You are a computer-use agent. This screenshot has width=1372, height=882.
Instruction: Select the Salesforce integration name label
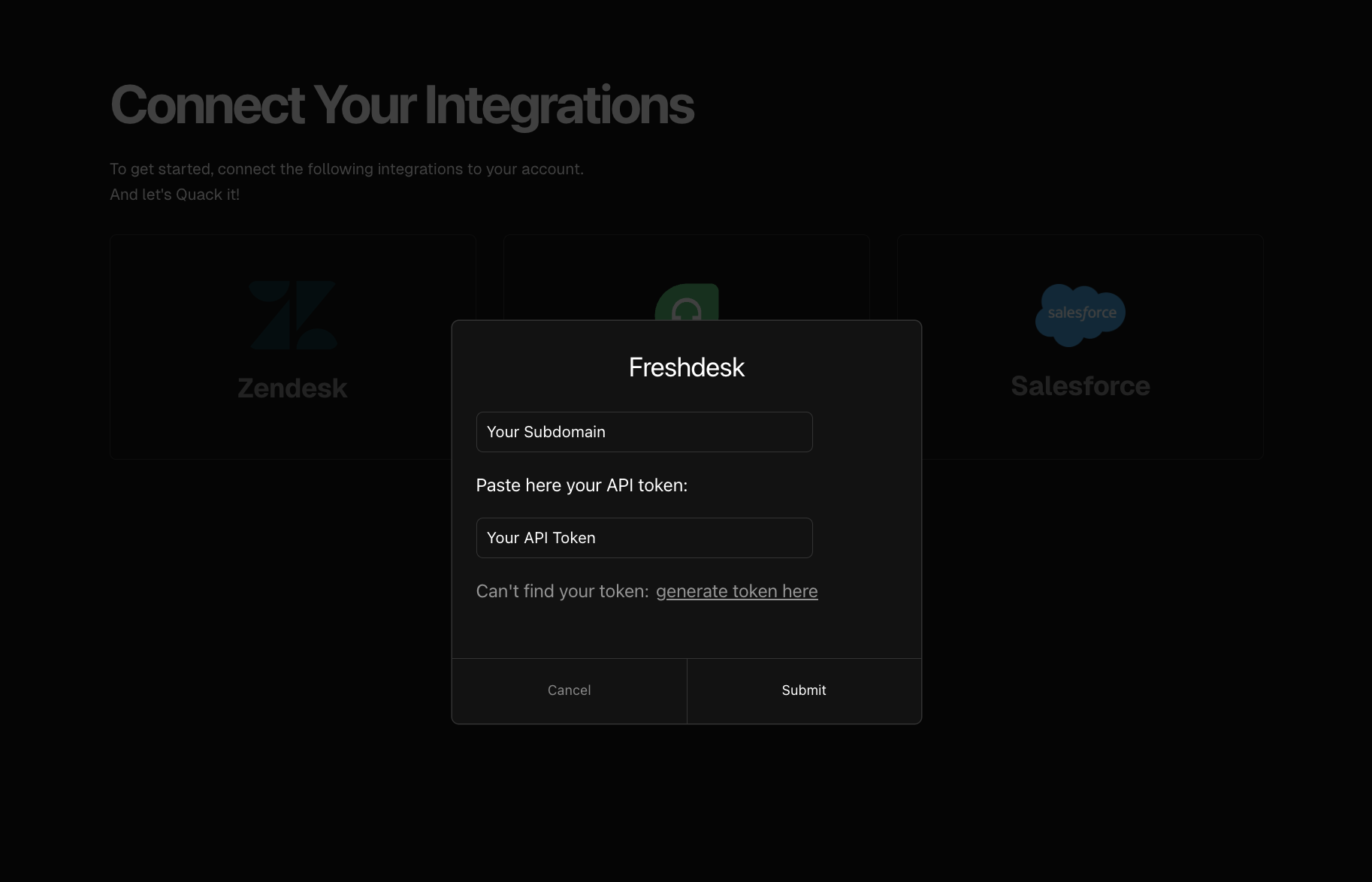[1080, 386]
